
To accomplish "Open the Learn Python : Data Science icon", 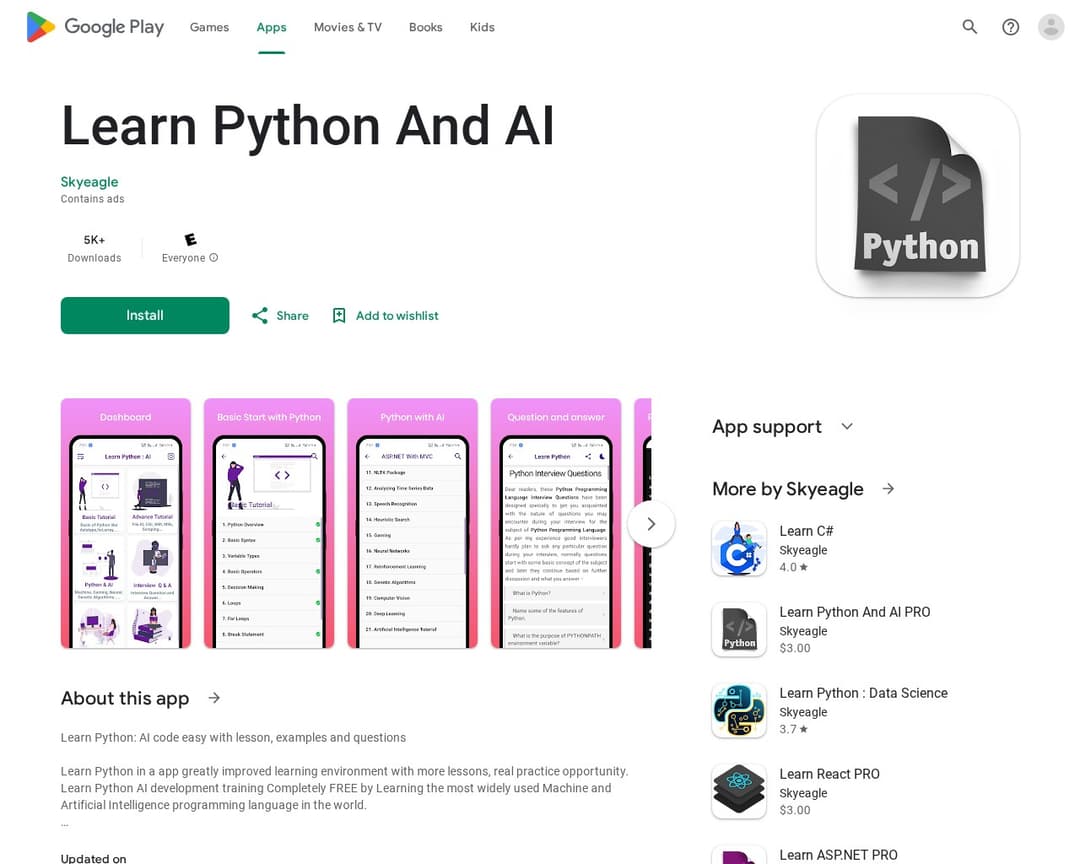I will [739, 710].
